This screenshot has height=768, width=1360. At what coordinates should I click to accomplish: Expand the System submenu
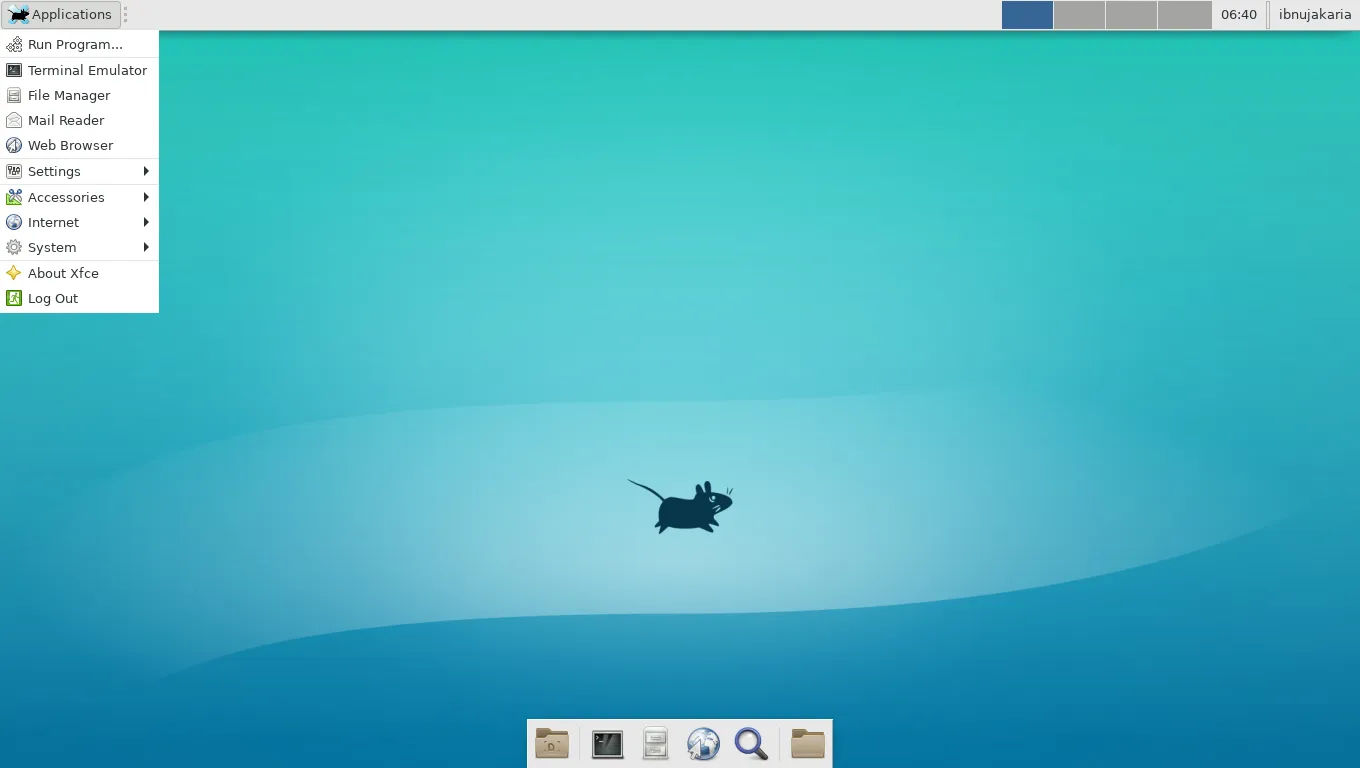point(79,247)
